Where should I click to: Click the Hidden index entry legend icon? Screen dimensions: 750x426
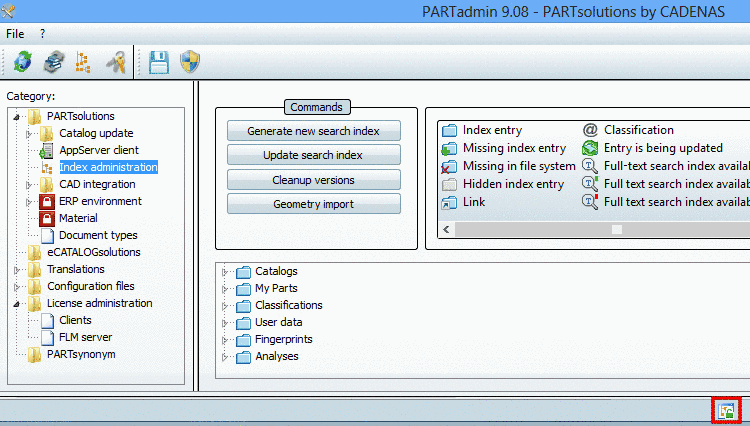(449, 185)
